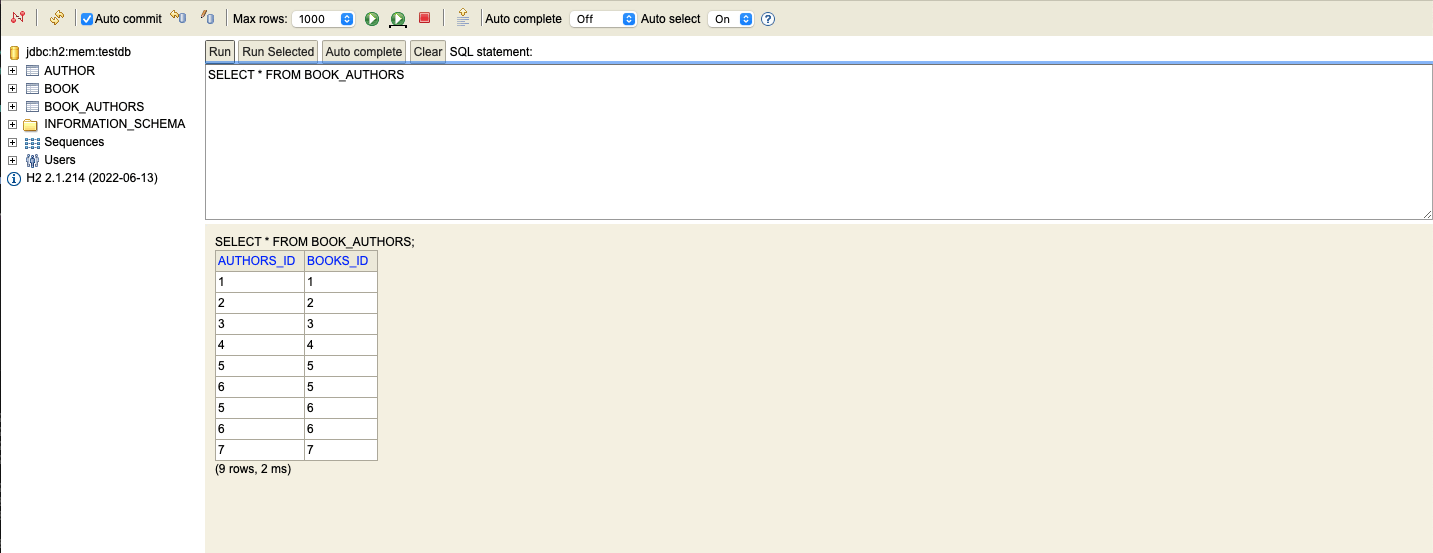Expand the INFORMATION_SCHEMA node
Viewport: 1433px width, 553px height.
[x=13, y=125]
